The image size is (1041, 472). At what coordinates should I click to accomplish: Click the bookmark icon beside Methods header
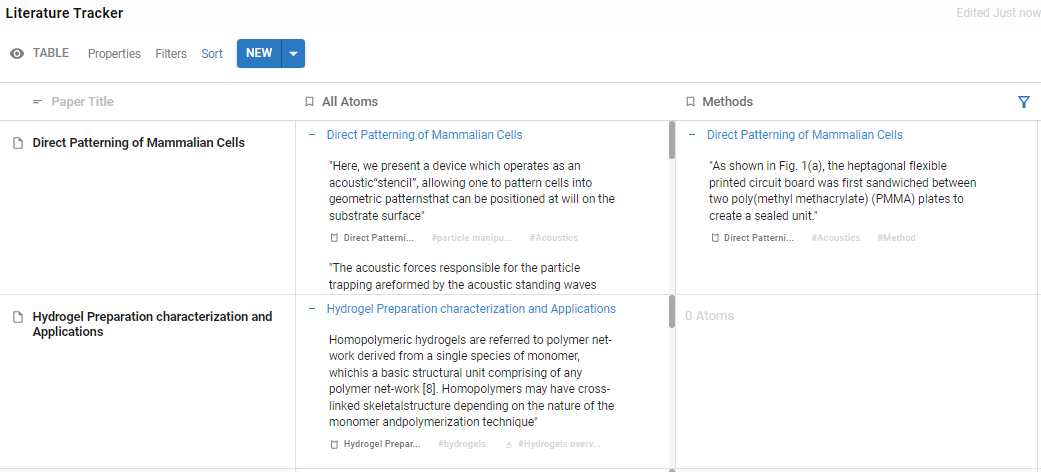pos(690,102)
